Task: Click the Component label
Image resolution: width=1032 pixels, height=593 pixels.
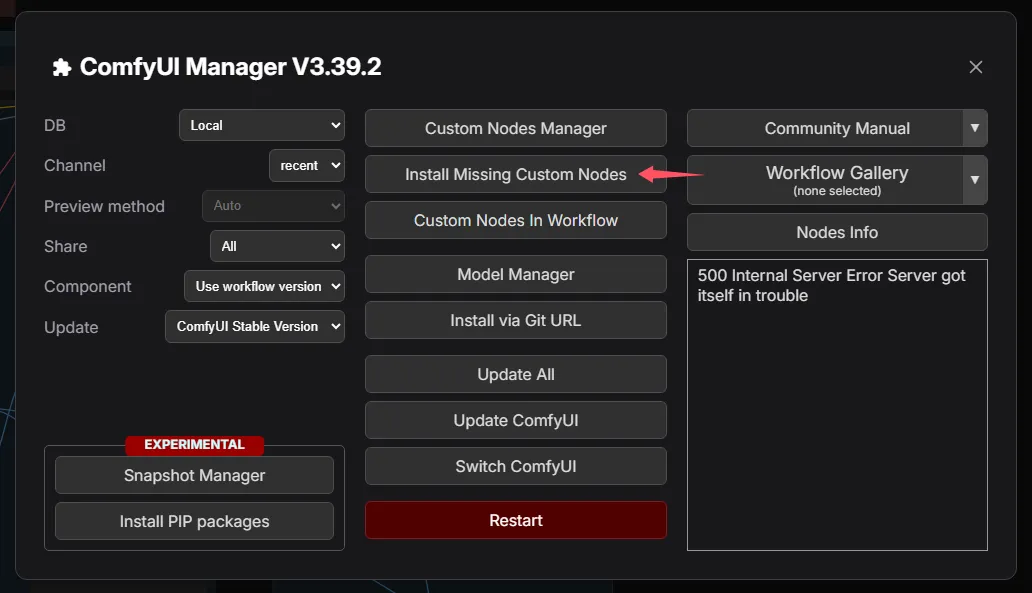Action: 88,286
